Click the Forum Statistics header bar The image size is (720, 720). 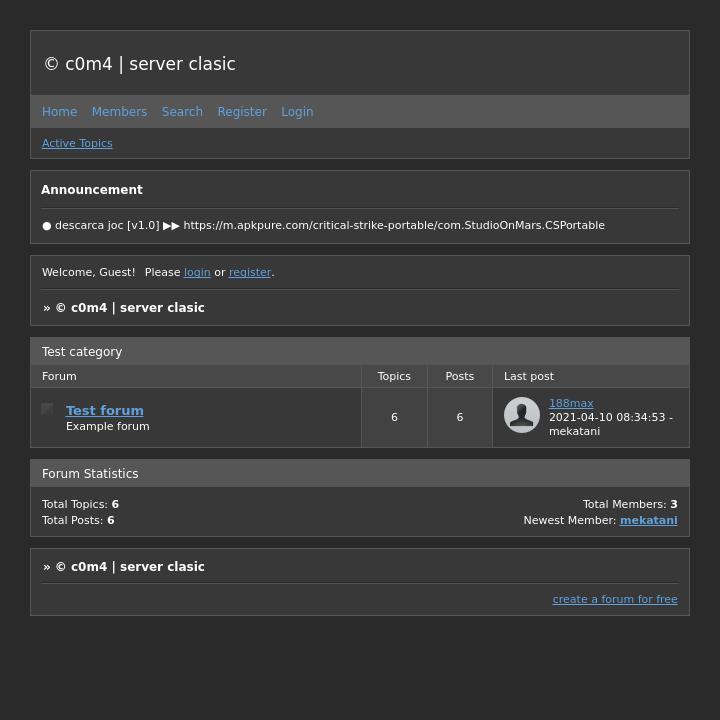(90, 474)
